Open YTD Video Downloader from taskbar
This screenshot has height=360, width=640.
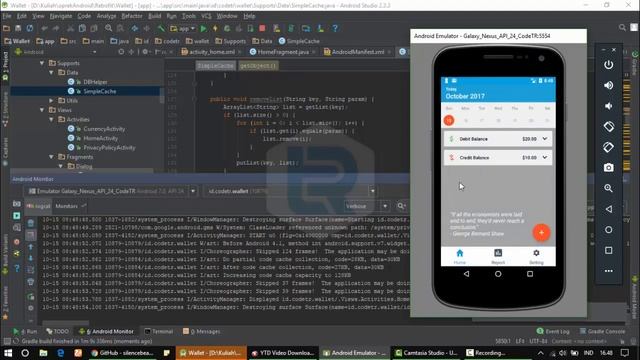pyautogui.click(x=282, y=353)
